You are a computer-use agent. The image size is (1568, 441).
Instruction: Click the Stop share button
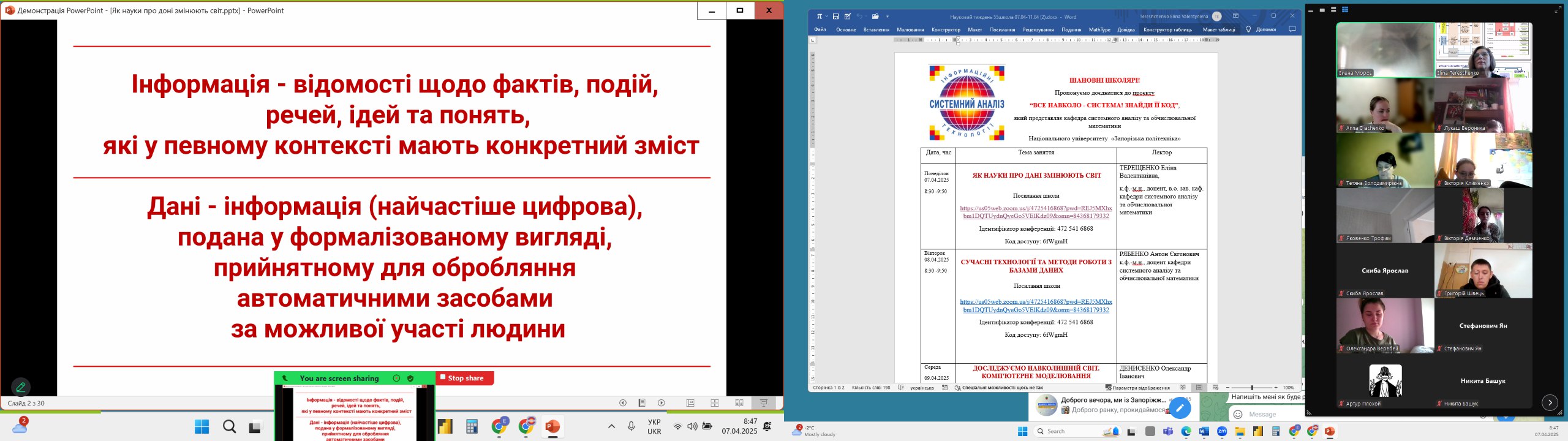(464, 379)
